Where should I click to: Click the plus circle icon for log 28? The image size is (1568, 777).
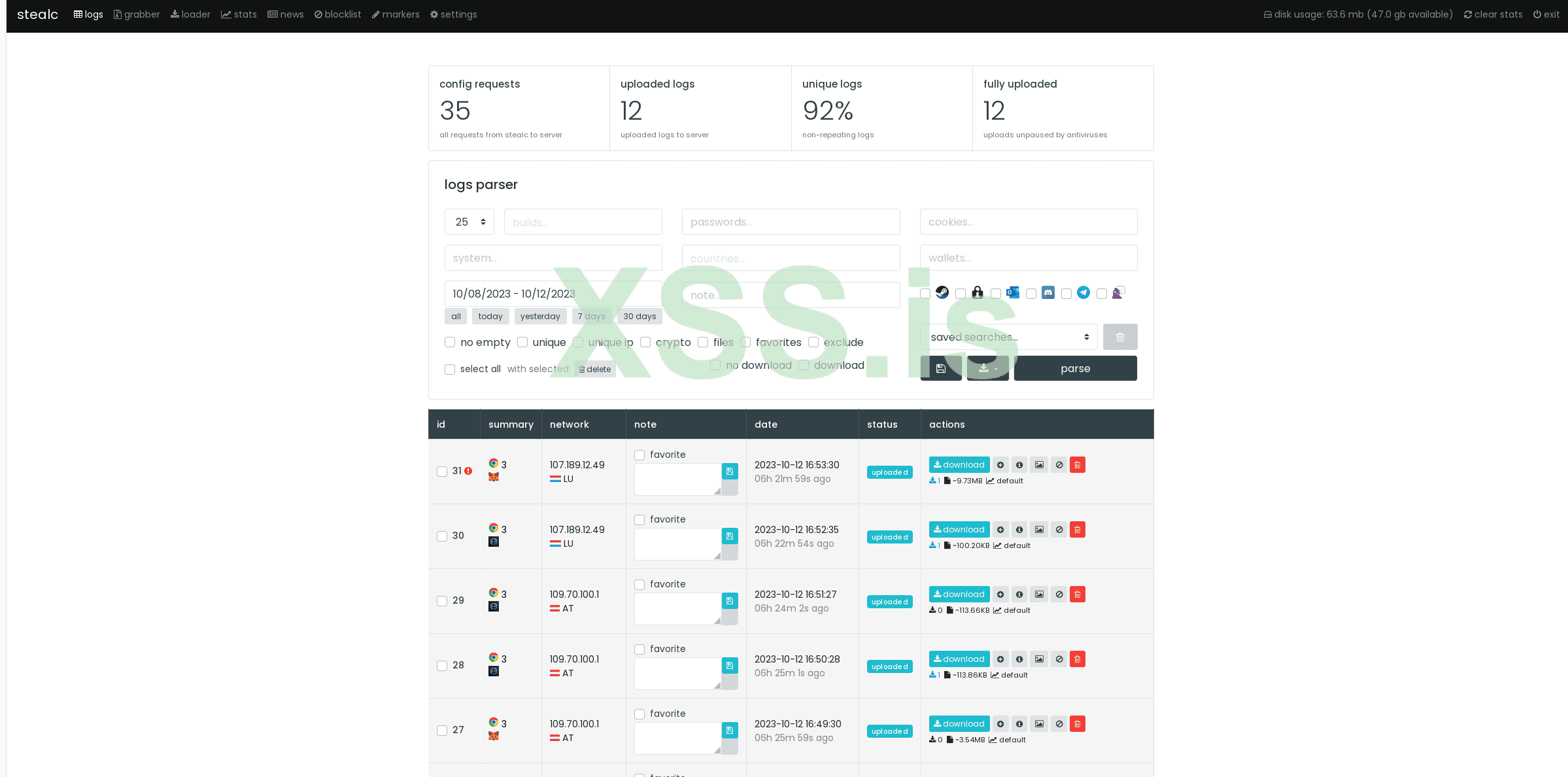point(1000,659)
